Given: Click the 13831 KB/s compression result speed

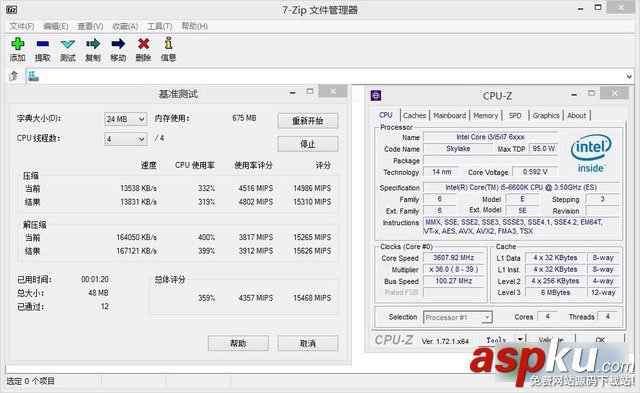Looking at the screenshot, I should point(138,202).
